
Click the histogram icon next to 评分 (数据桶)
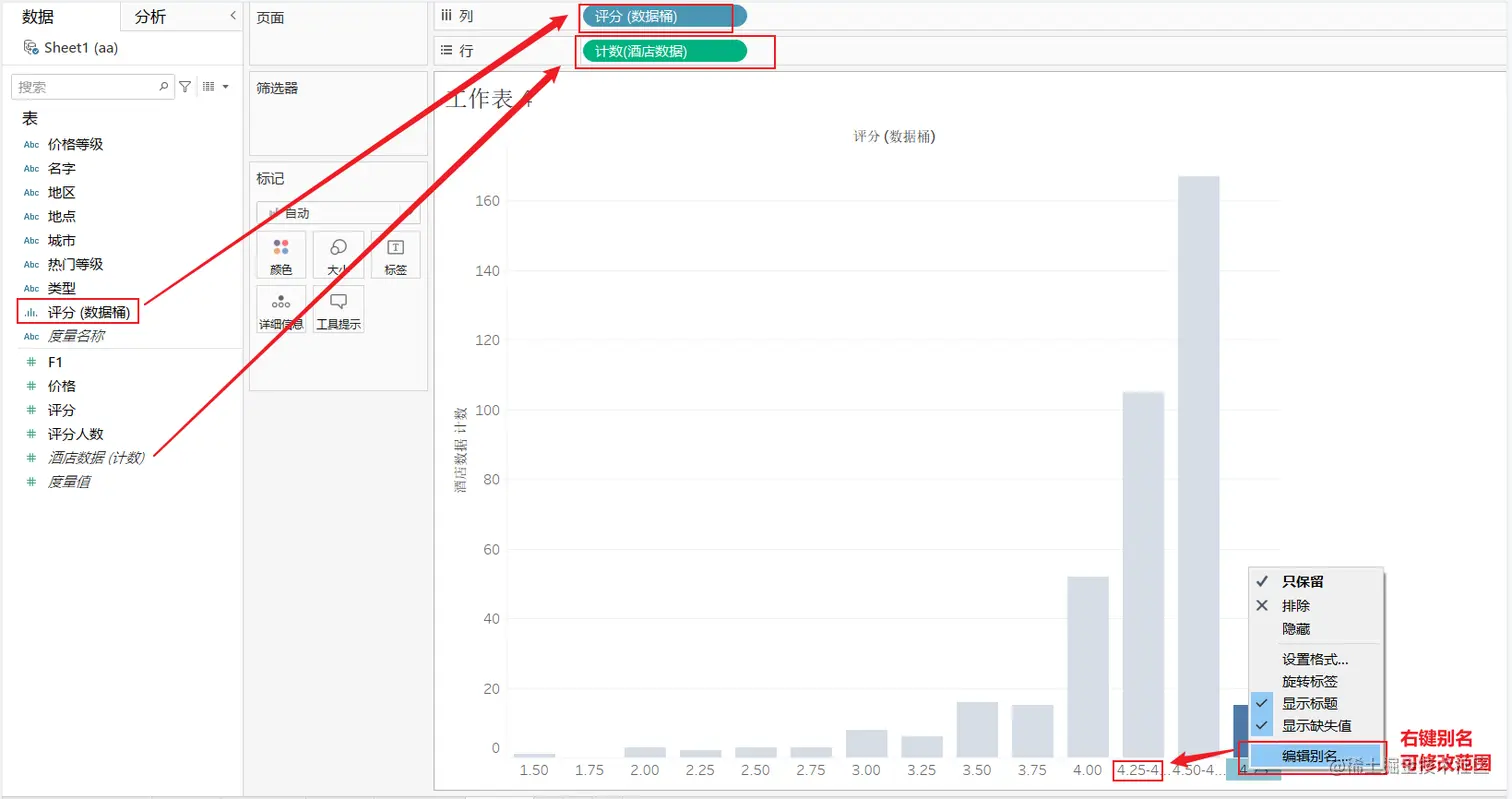point(31,313)
